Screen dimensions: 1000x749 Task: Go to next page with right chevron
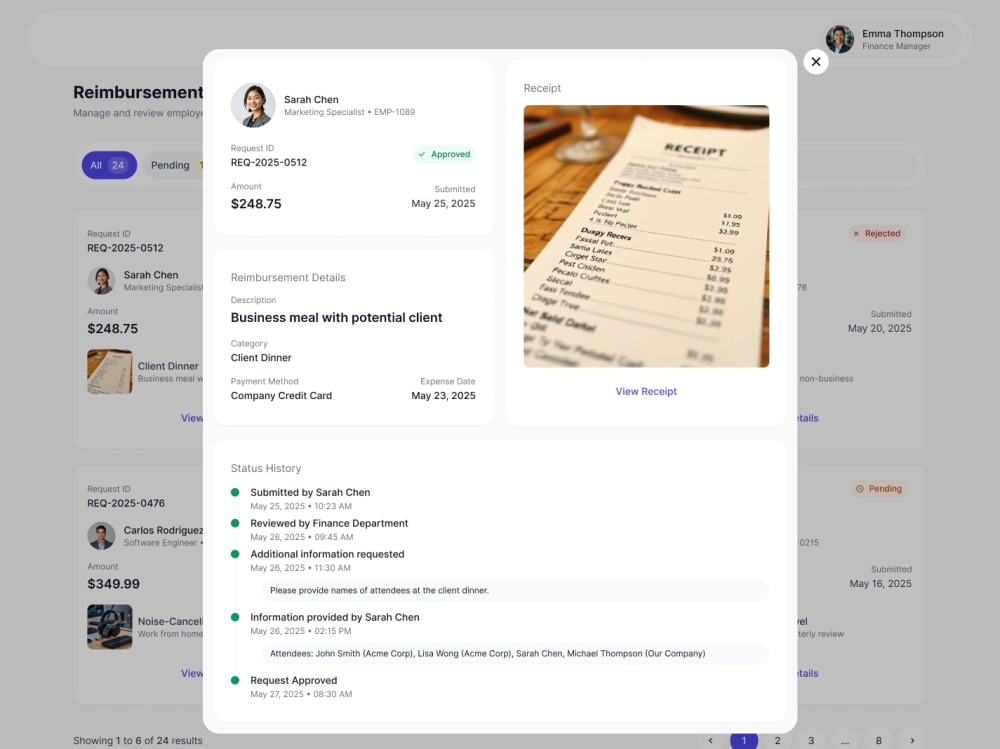[x=912, y=740]
